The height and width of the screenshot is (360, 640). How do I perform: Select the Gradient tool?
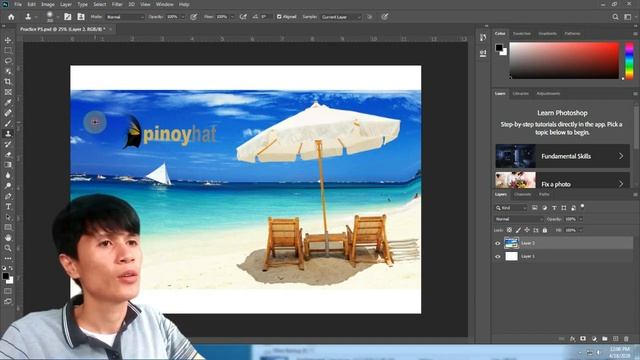[x=8, y=165]
